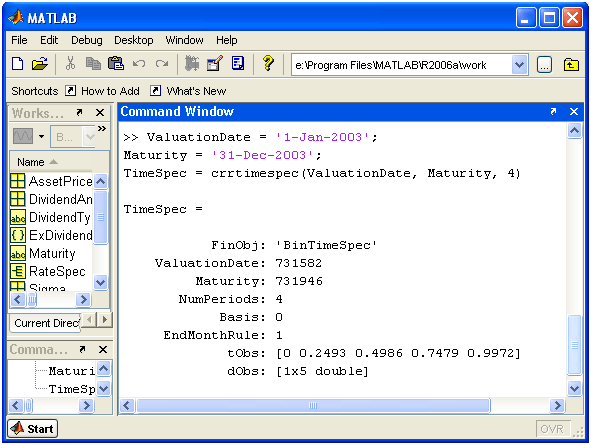Click the How to Add shortcut link
The image size is (591, 445).
[x=110, y=91]
